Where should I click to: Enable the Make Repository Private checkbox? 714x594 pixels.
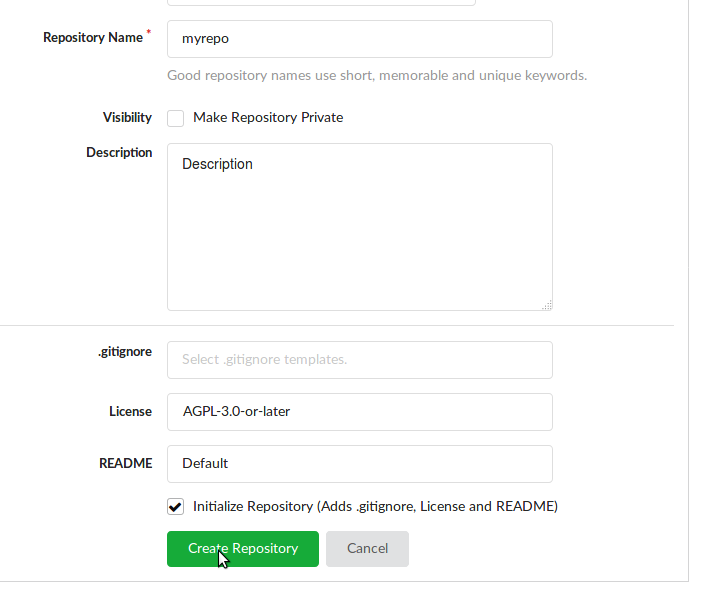coord(175,118)
